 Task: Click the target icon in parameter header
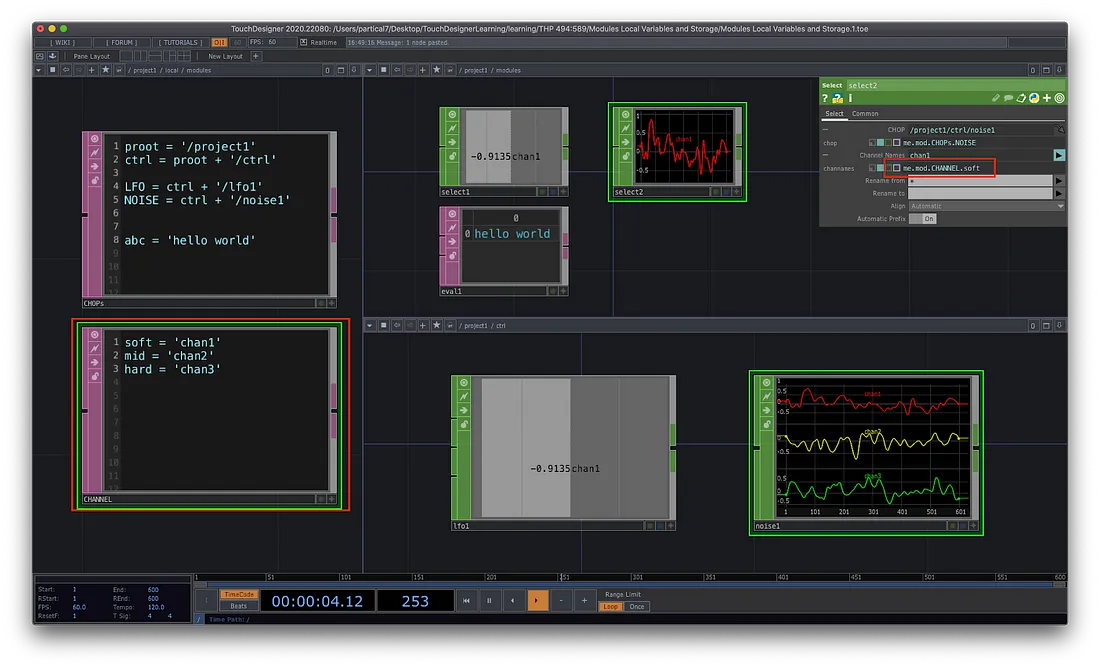(x=1059, y=98)
